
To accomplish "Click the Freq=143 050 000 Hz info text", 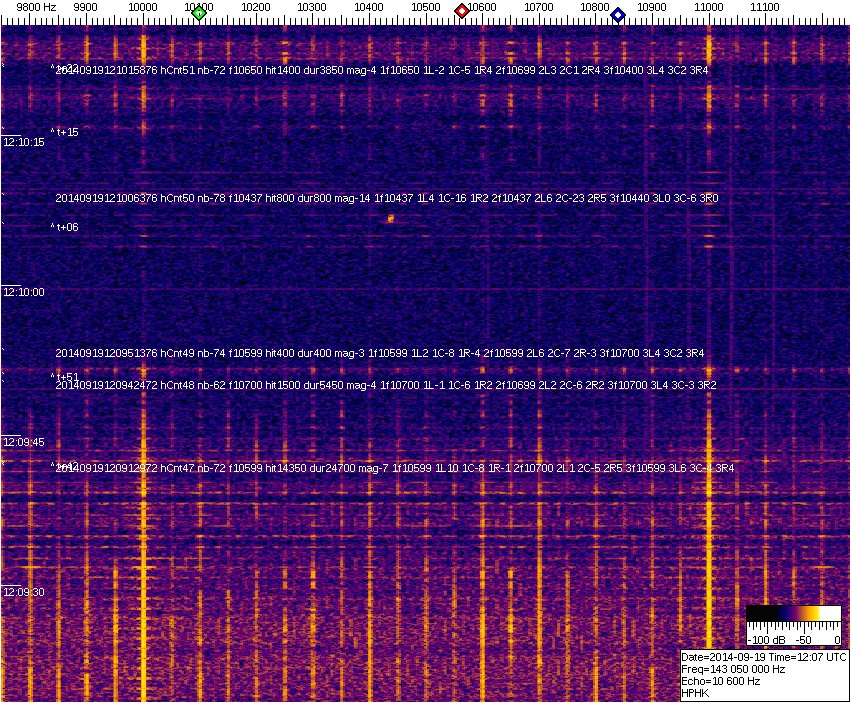I will click(733, 669).
